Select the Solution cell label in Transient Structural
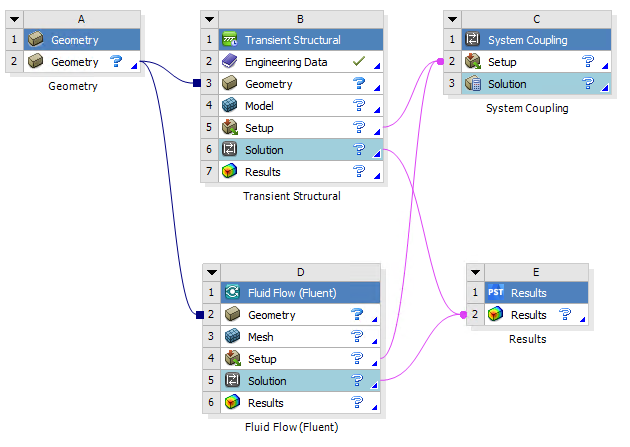Screen dimensions: 630x447 (x=264, y=150)
